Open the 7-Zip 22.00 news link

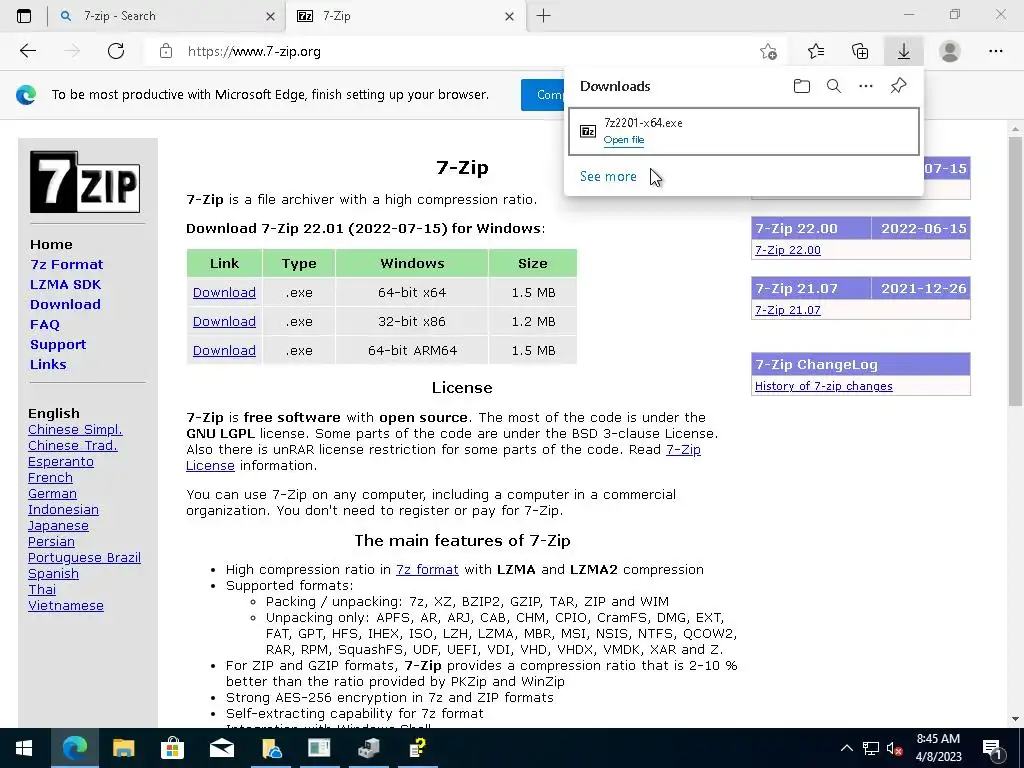click(788, 250)
